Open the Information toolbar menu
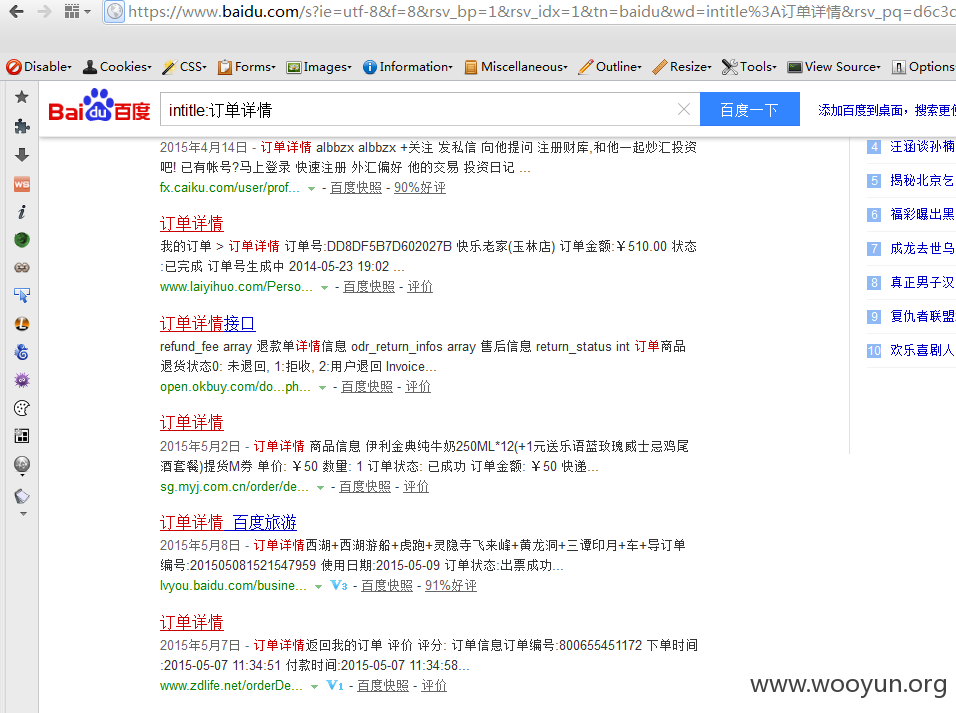This screenshot has height=713, width=956. [408, 66]
